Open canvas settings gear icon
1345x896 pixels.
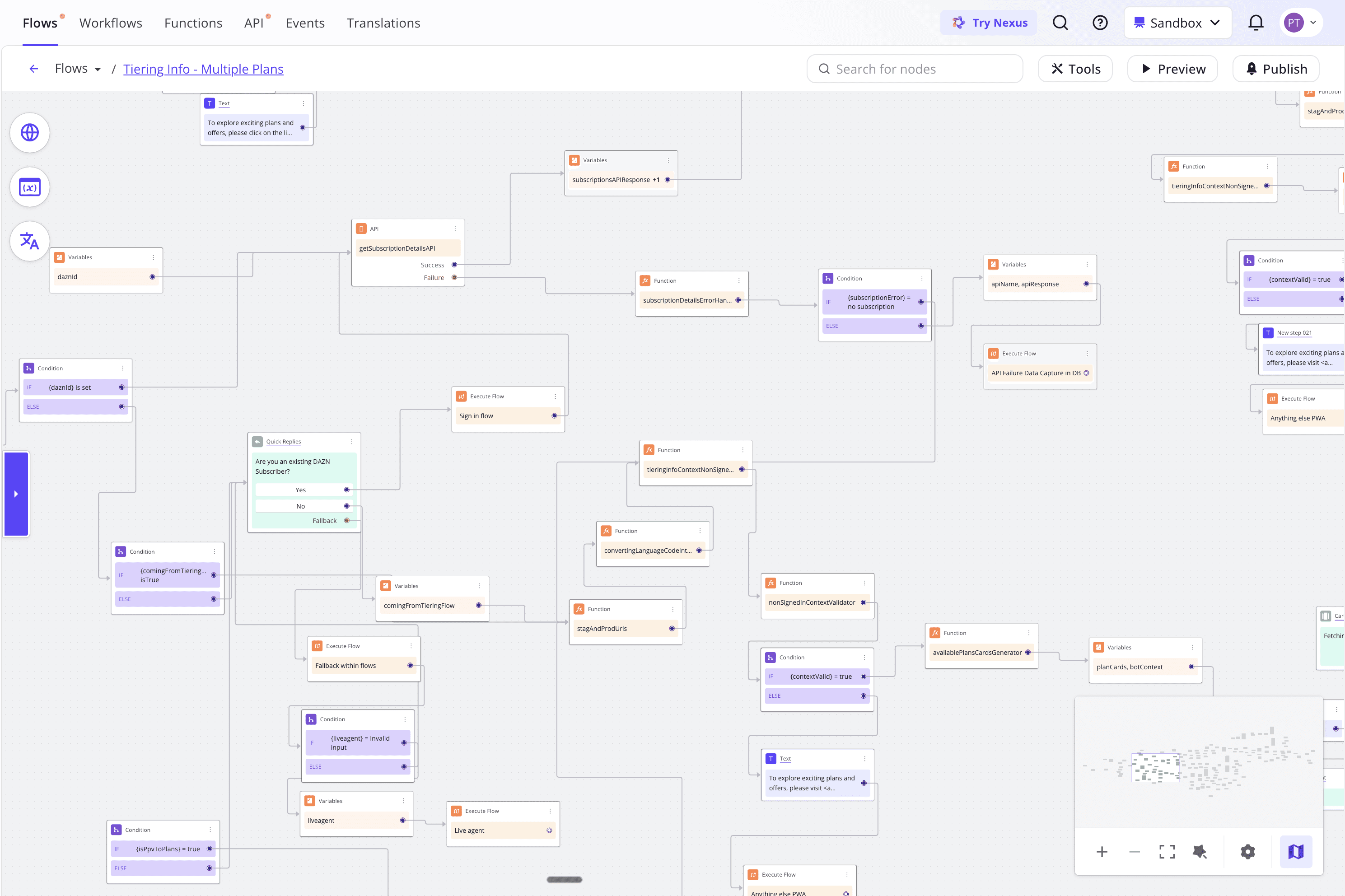click(x=1248, y=851)
